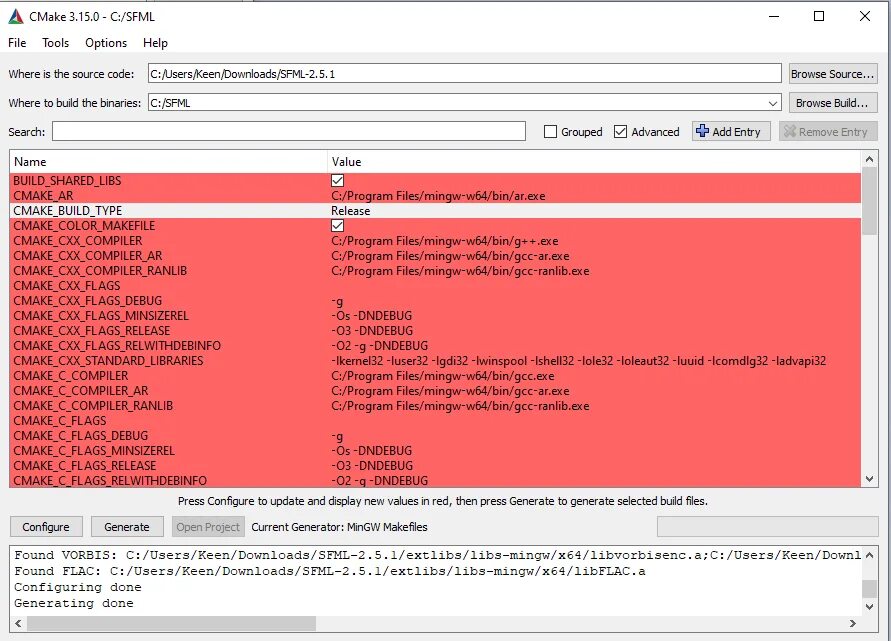
Task: Select CMAKE_C_FLAGS_RELWITHDEBINFO entry name
Action: click(x=110, y=481)
